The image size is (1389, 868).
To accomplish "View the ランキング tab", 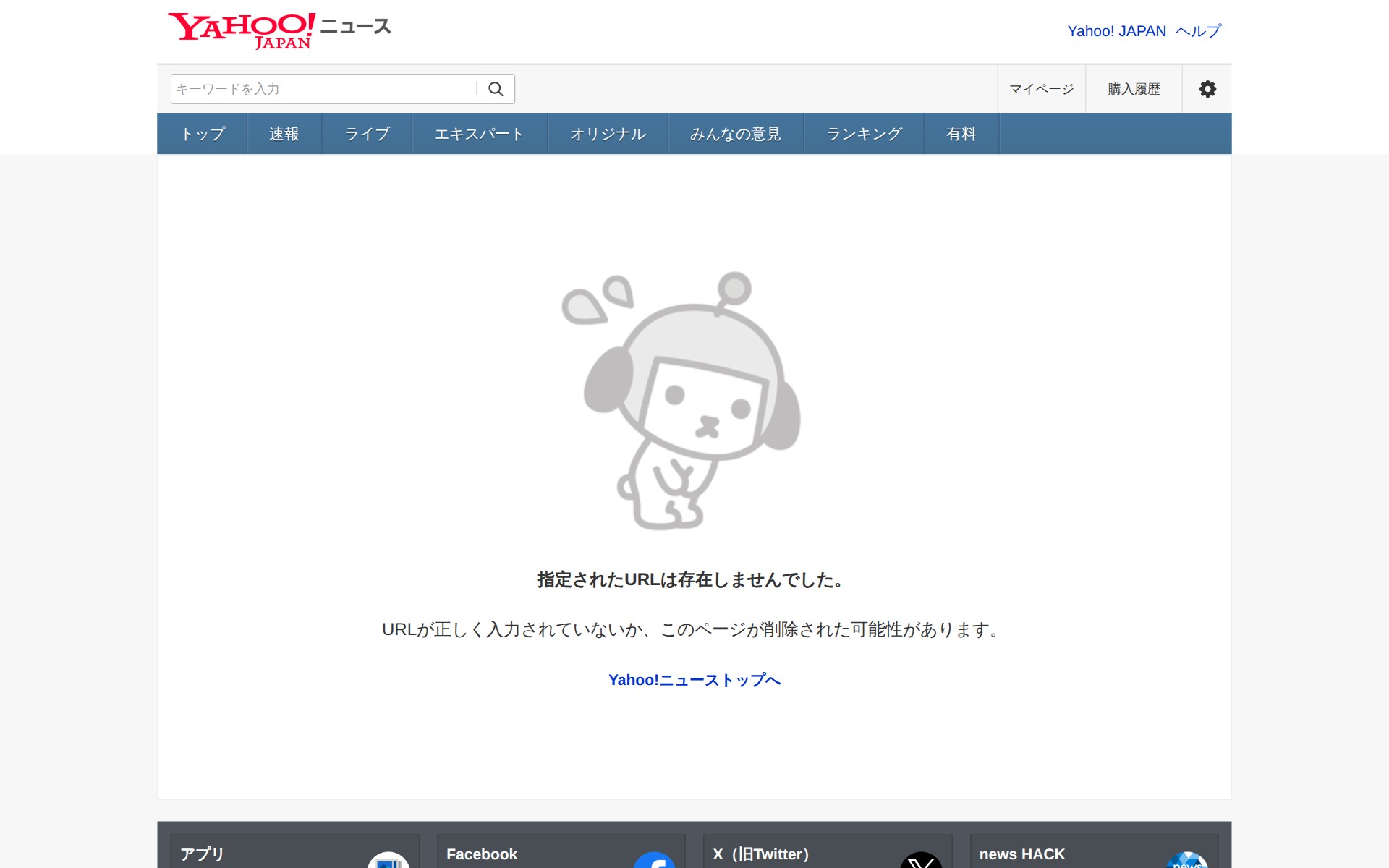I will pos(864,134).
